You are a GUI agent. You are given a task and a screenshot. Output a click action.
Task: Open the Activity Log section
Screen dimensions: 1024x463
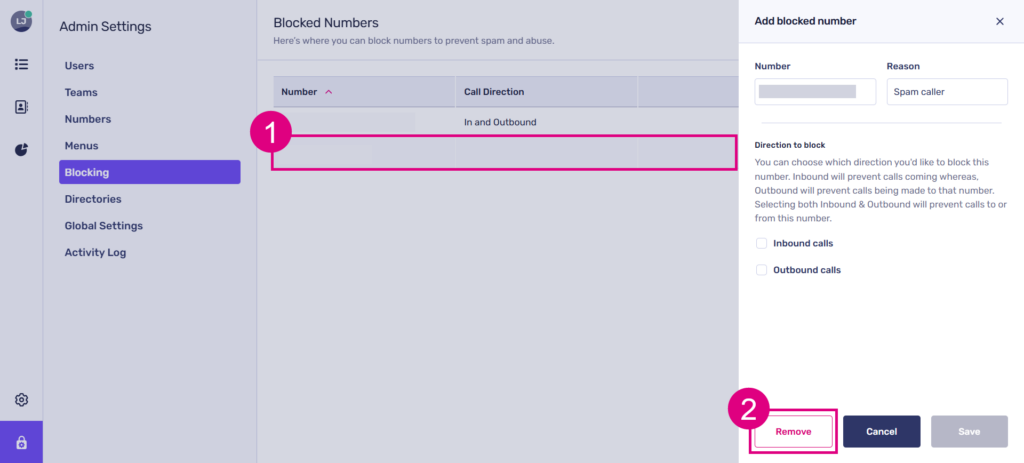tap(95, 253)
